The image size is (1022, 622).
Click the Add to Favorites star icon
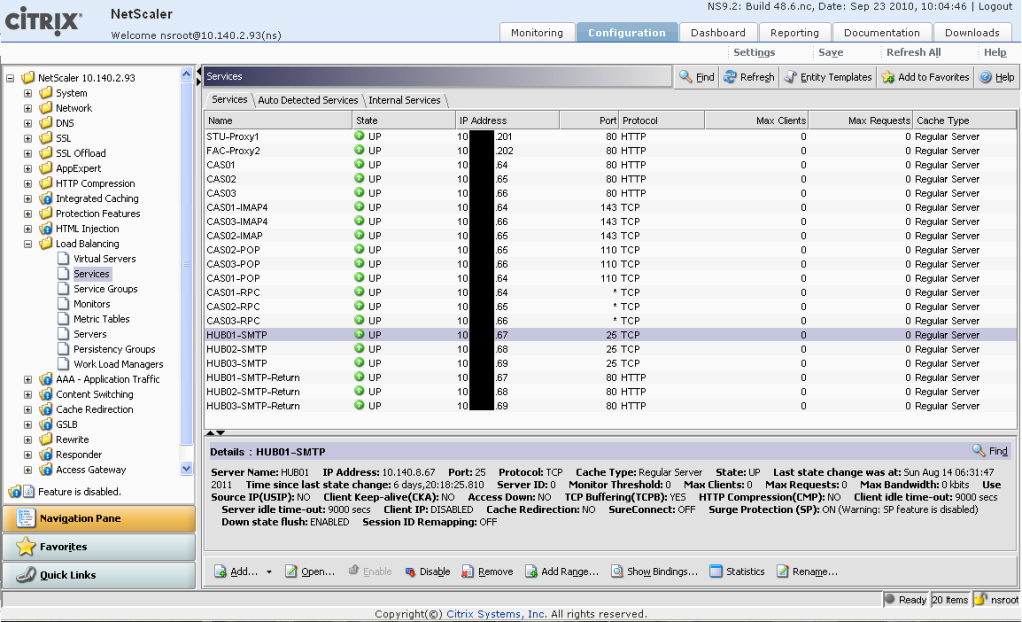(x=888, y=77)
